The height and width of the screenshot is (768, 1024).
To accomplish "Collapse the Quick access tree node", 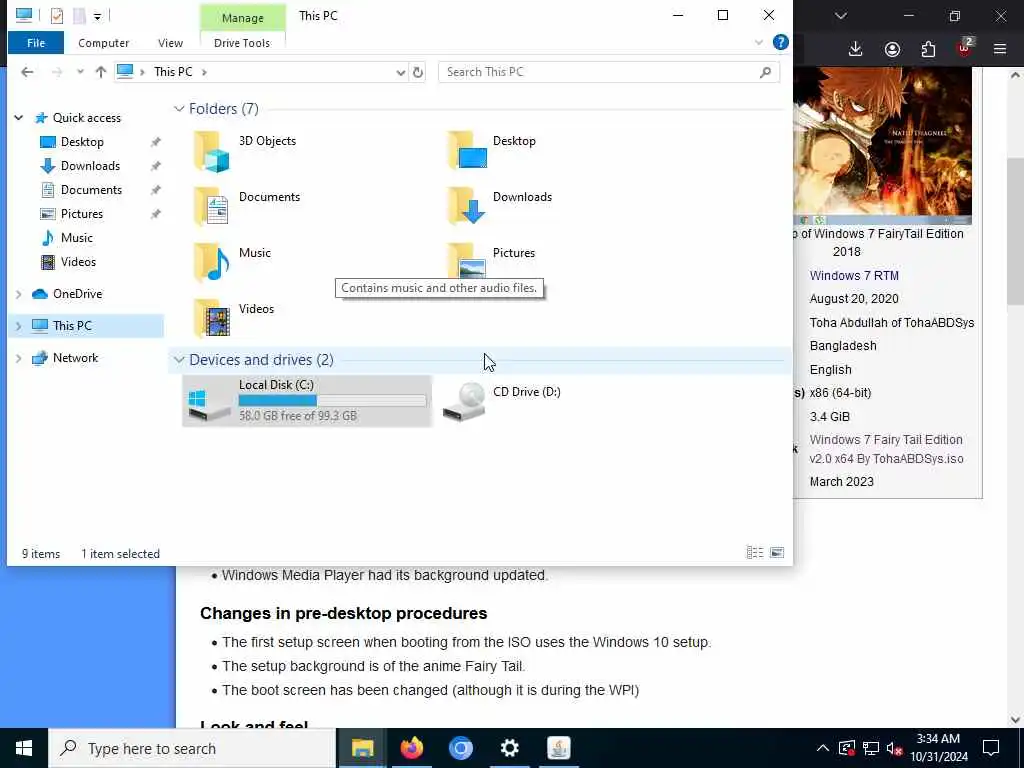I will pyautogui.click(x=19, y=118).
